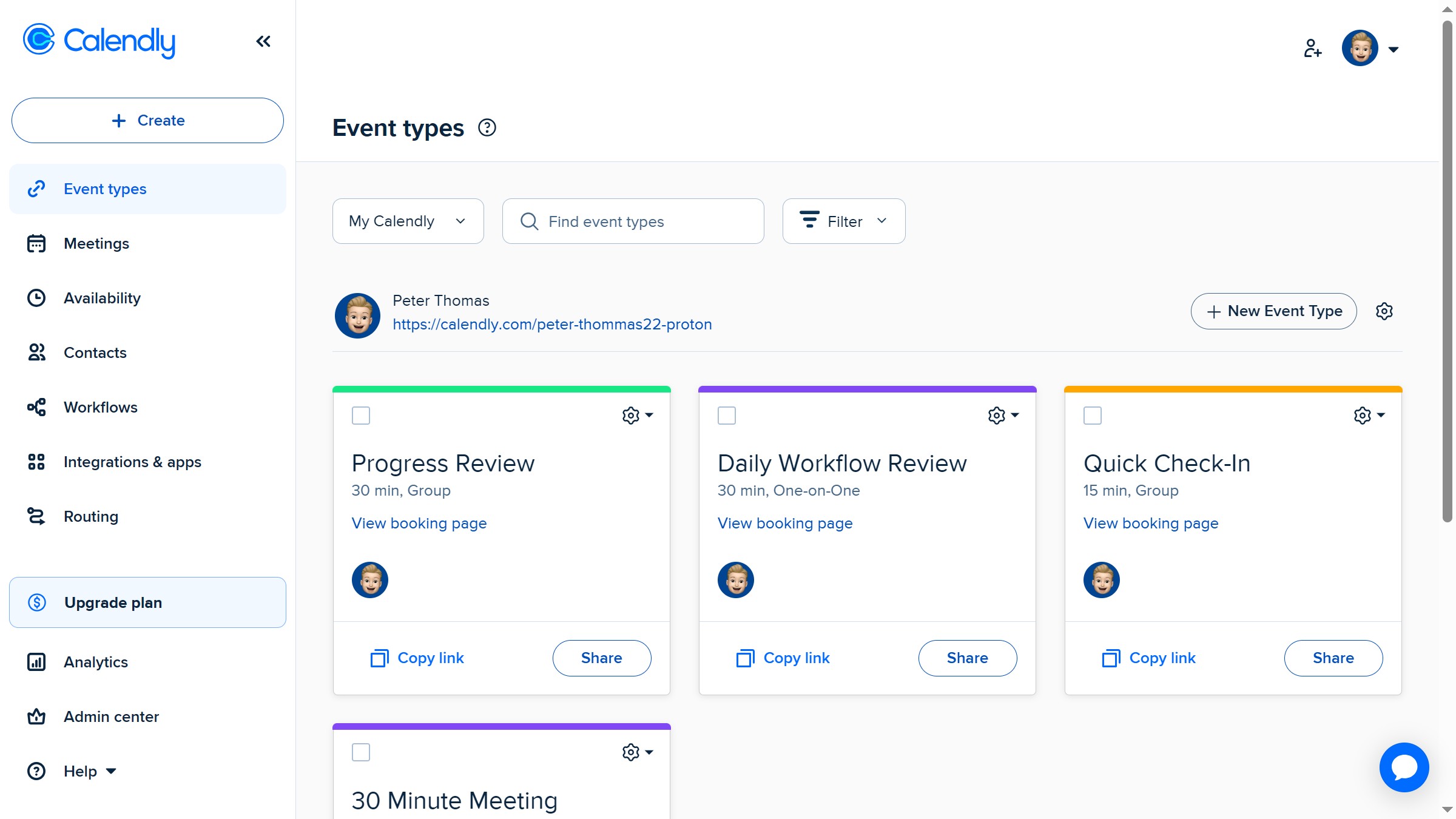Click the New Event Type button

(x=1273, y=311)
